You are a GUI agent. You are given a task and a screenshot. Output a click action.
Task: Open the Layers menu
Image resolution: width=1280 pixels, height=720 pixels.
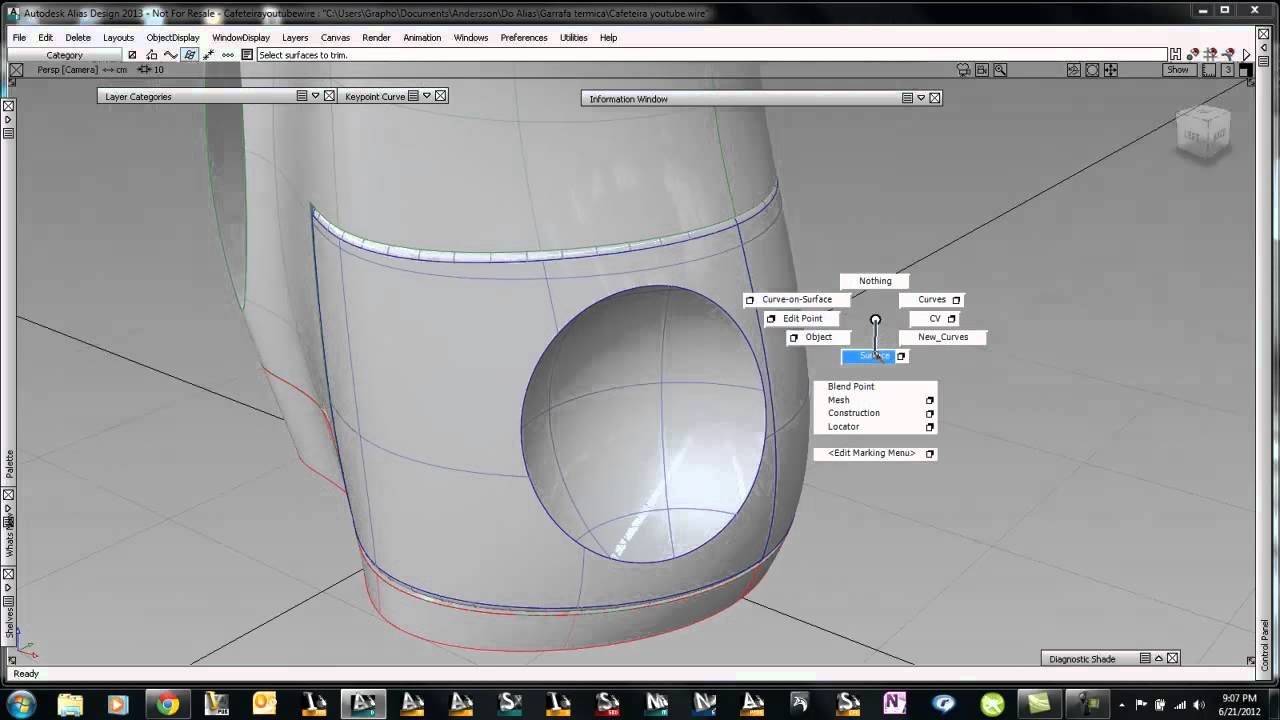[295, 37]
